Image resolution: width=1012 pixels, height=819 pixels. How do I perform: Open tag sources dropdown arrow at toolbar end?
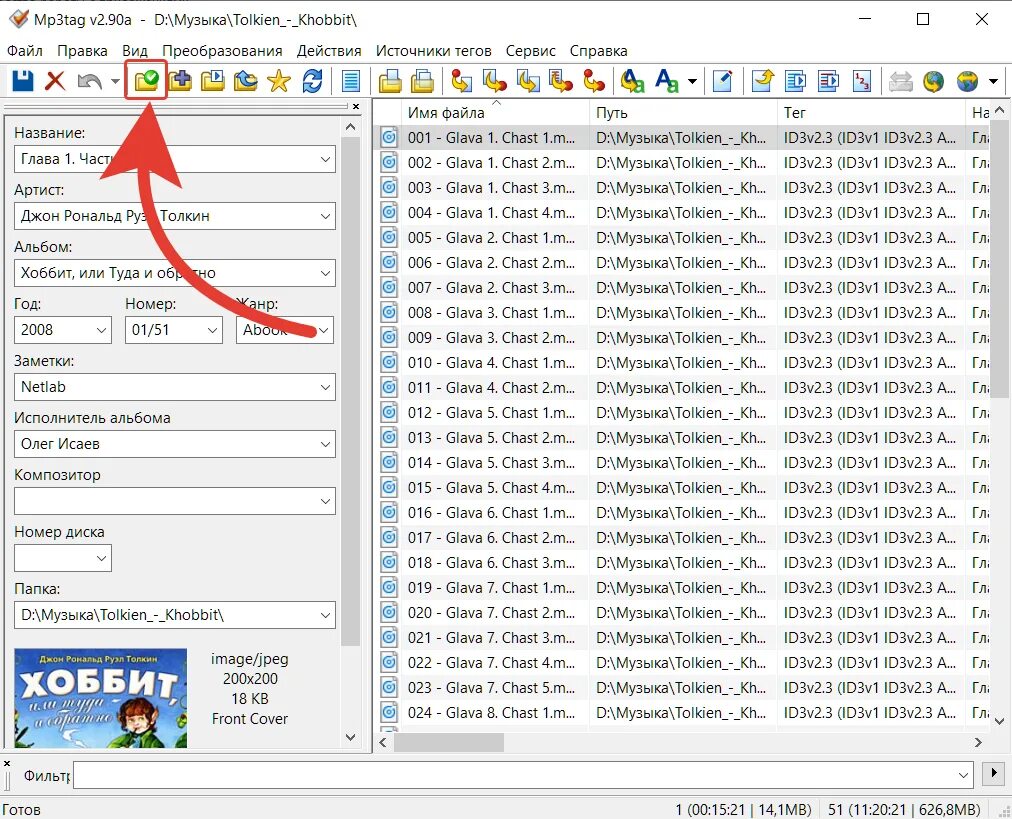click(994, 81)
